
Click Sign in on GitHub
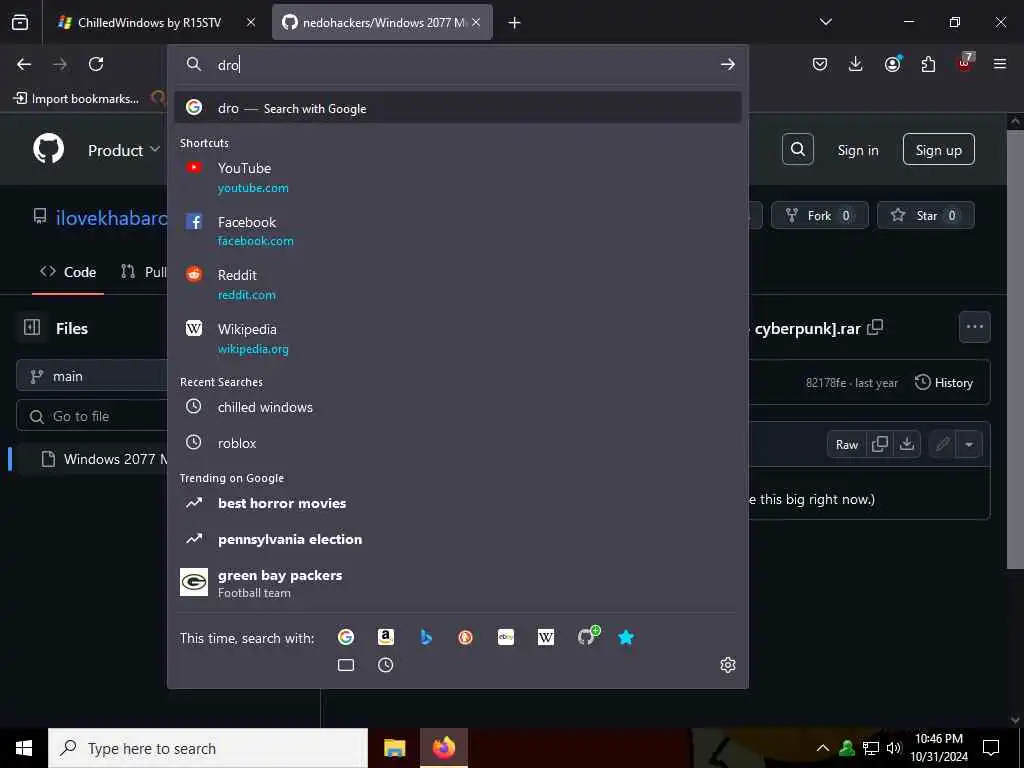[857, 150]
